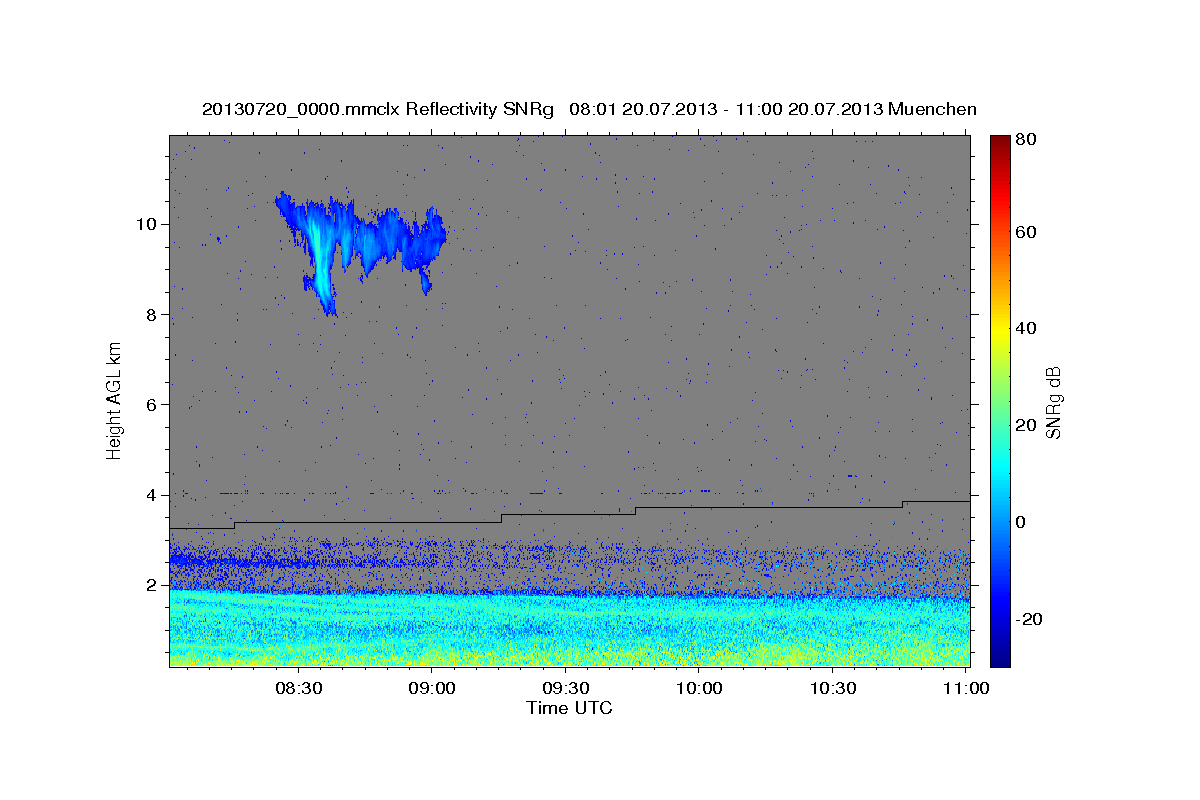
Task: Click the green middle section of colorbar
Action: 999,400
